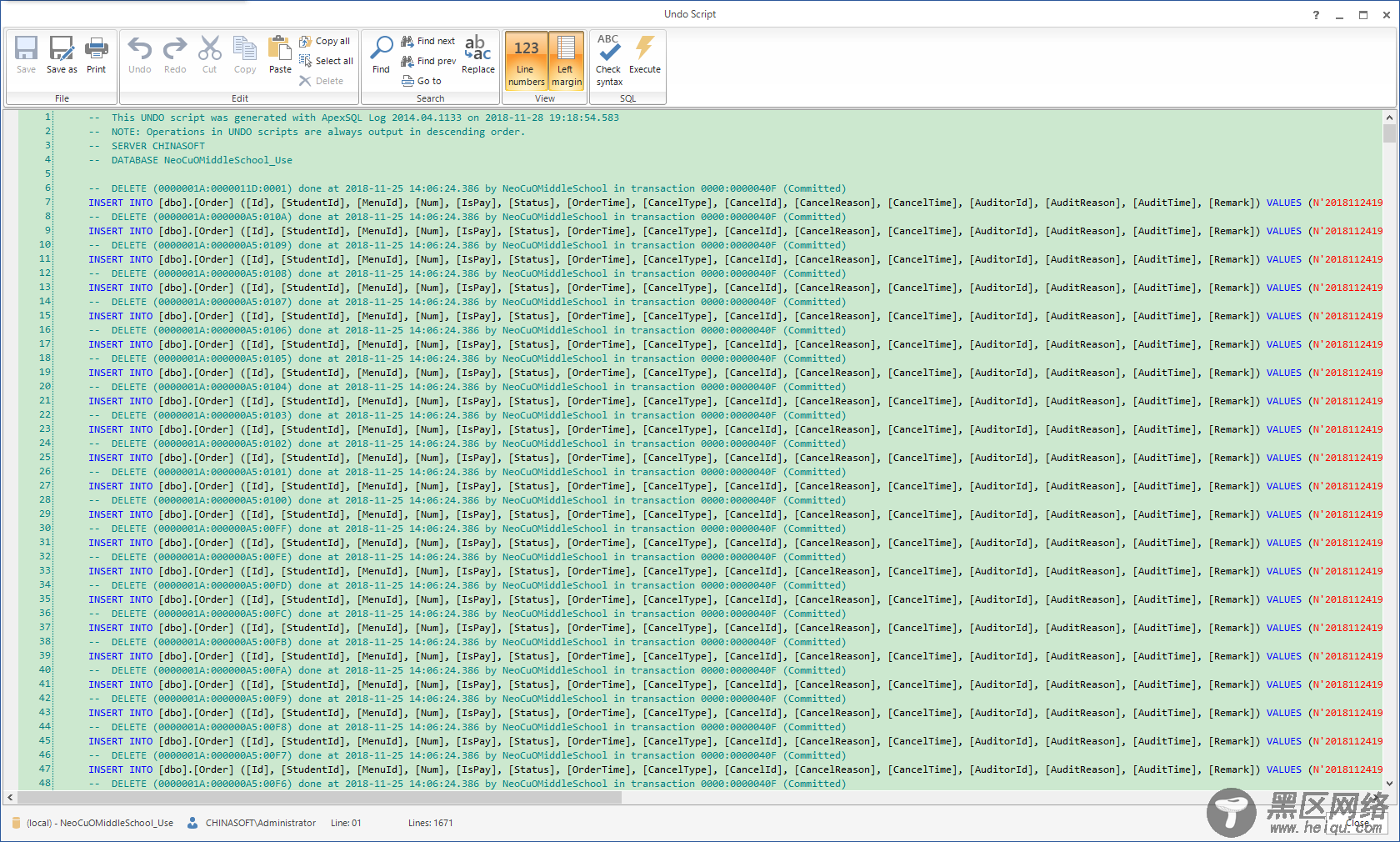Viewport: 1400px width, 842px height.
Task: Click Select all in Edit group
Action: tap(327, 61)
